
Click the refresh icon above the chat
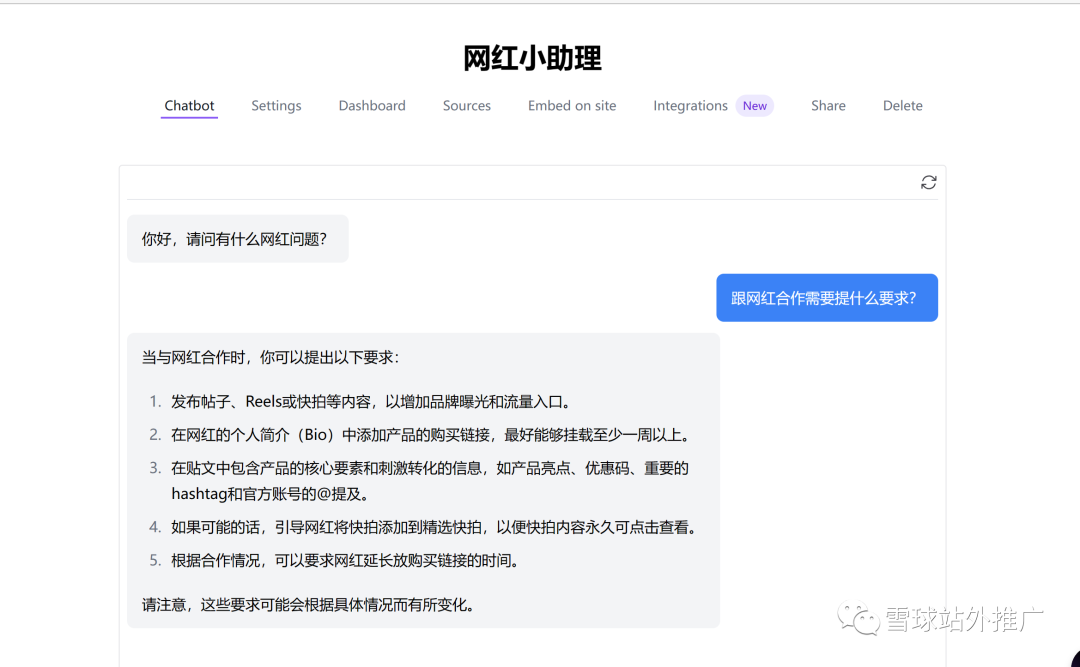(929, 182)
